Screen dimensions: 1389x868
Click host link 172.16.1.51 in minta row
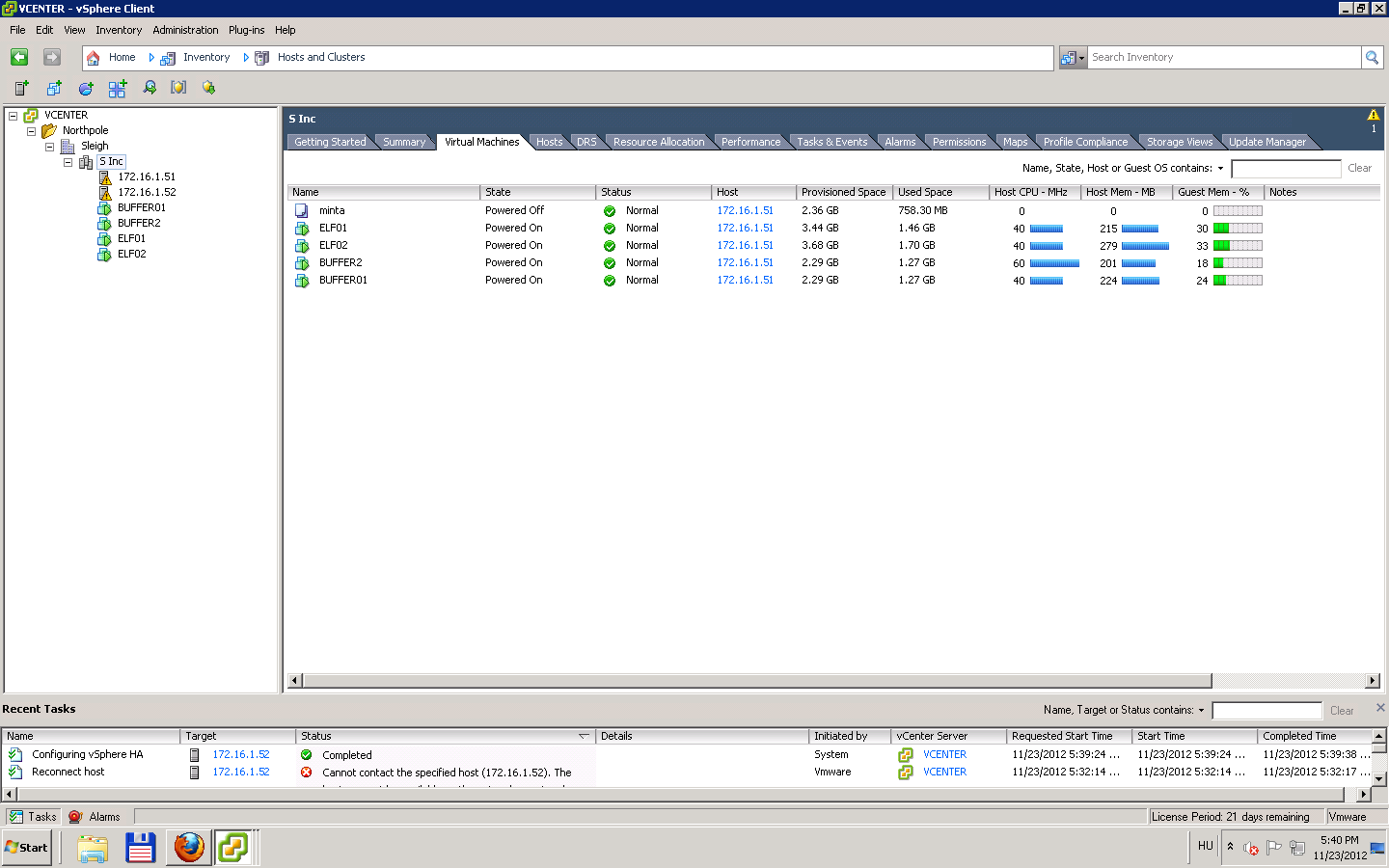(745, 210)
